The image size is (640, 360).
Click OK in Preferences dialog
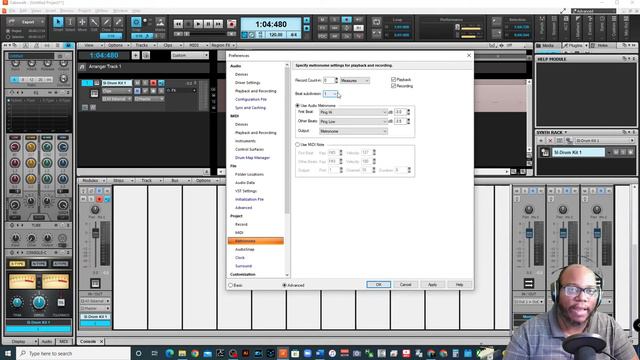(x=378, y=284)
